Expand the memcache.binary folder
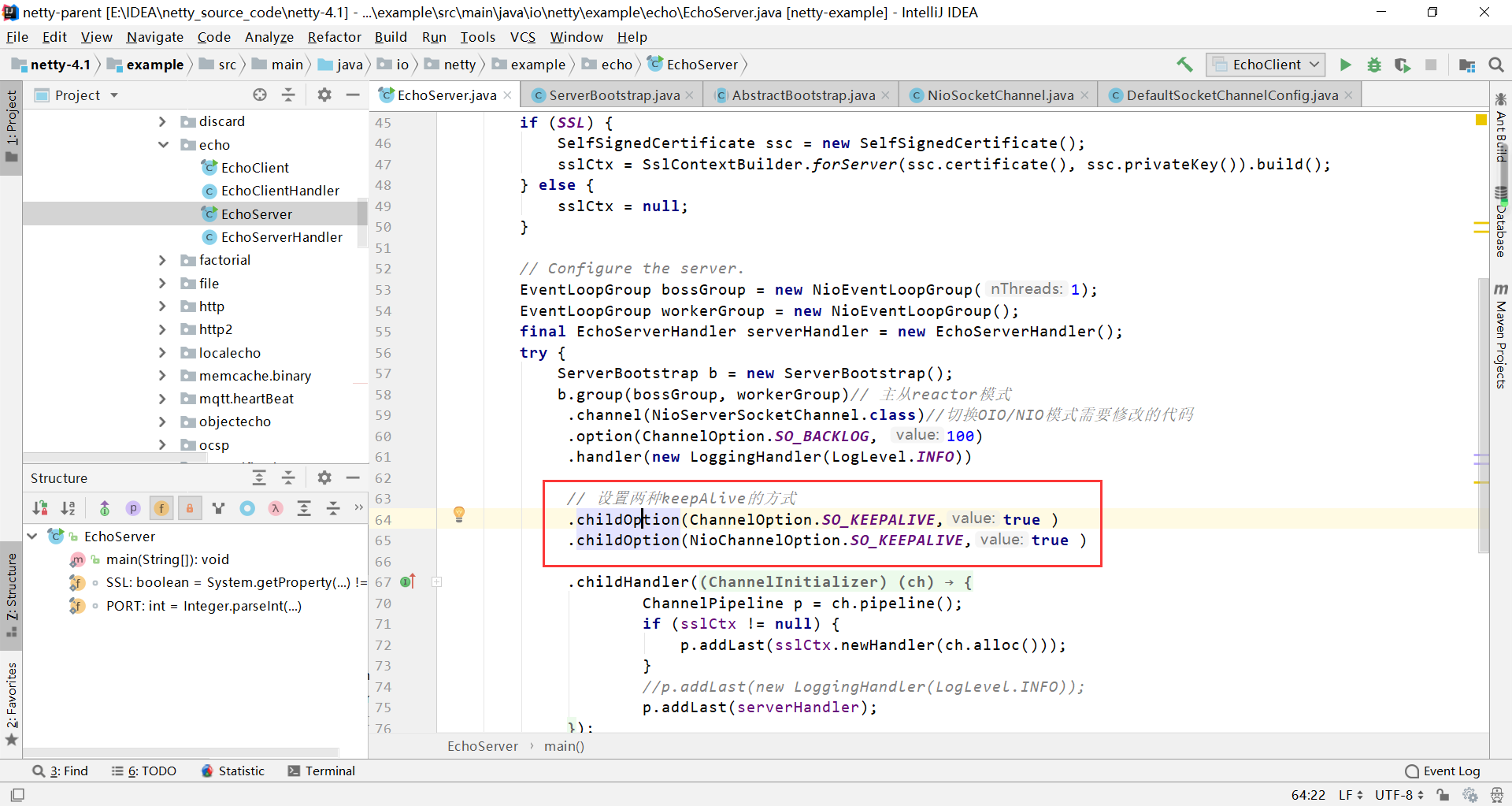Screen dimensions: 1512x806 pyautogui.click(x=163, y=375)
